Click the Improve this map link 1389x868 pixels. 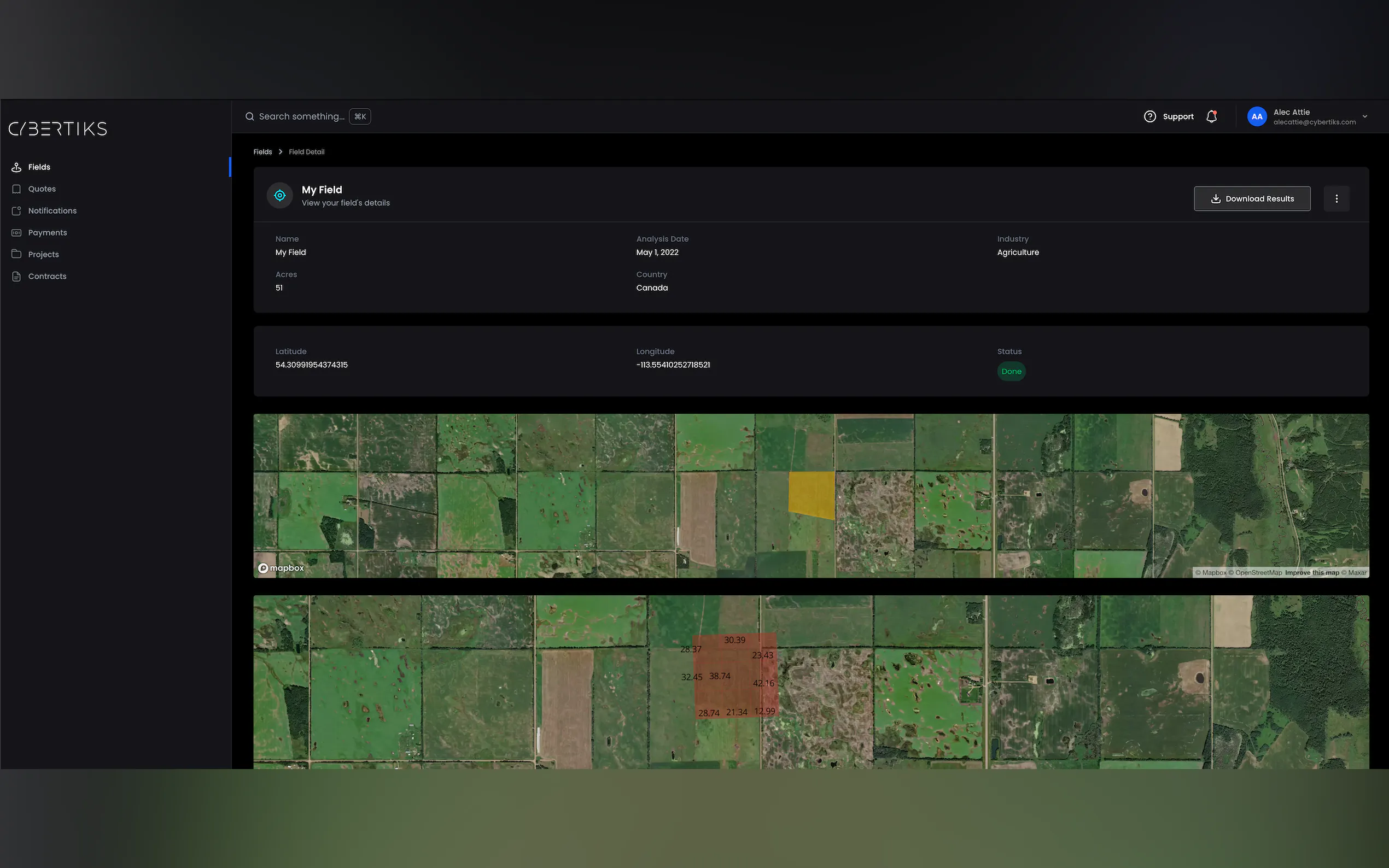coord(1311,572)
